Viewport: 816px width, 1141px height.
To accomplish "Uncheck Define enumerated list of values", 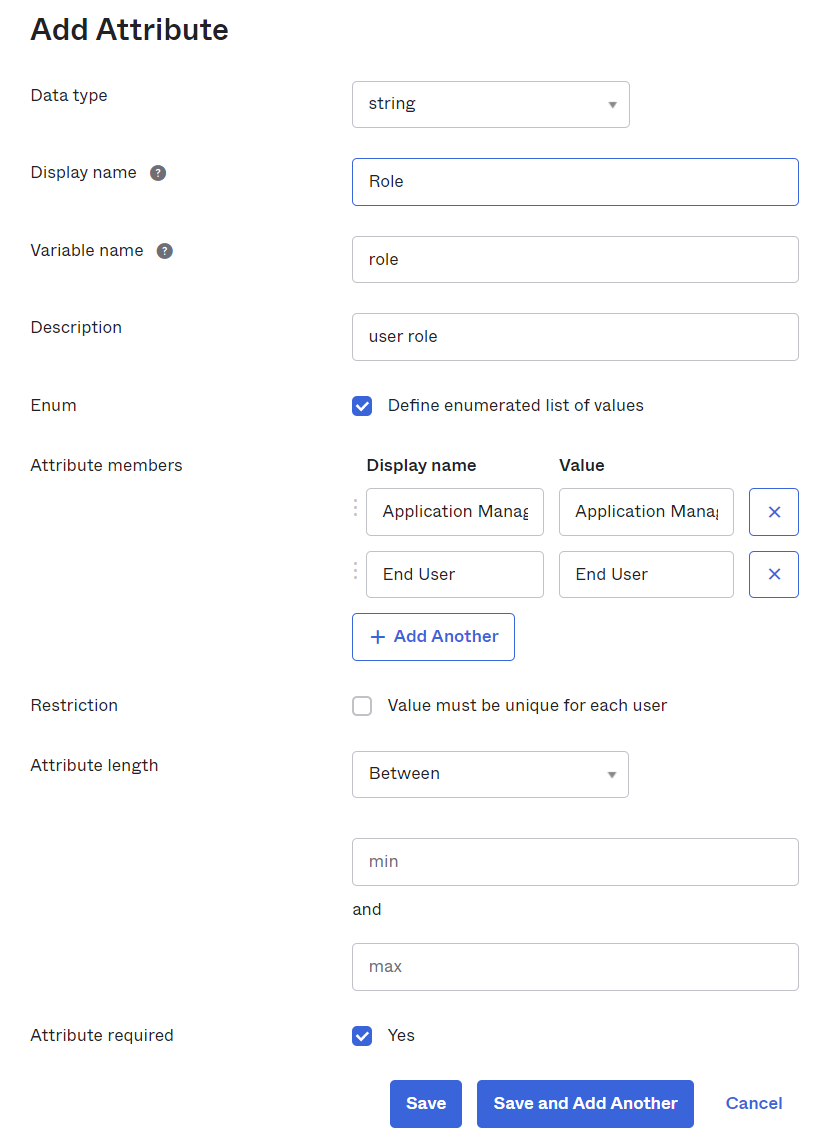I will pos(362,405).
